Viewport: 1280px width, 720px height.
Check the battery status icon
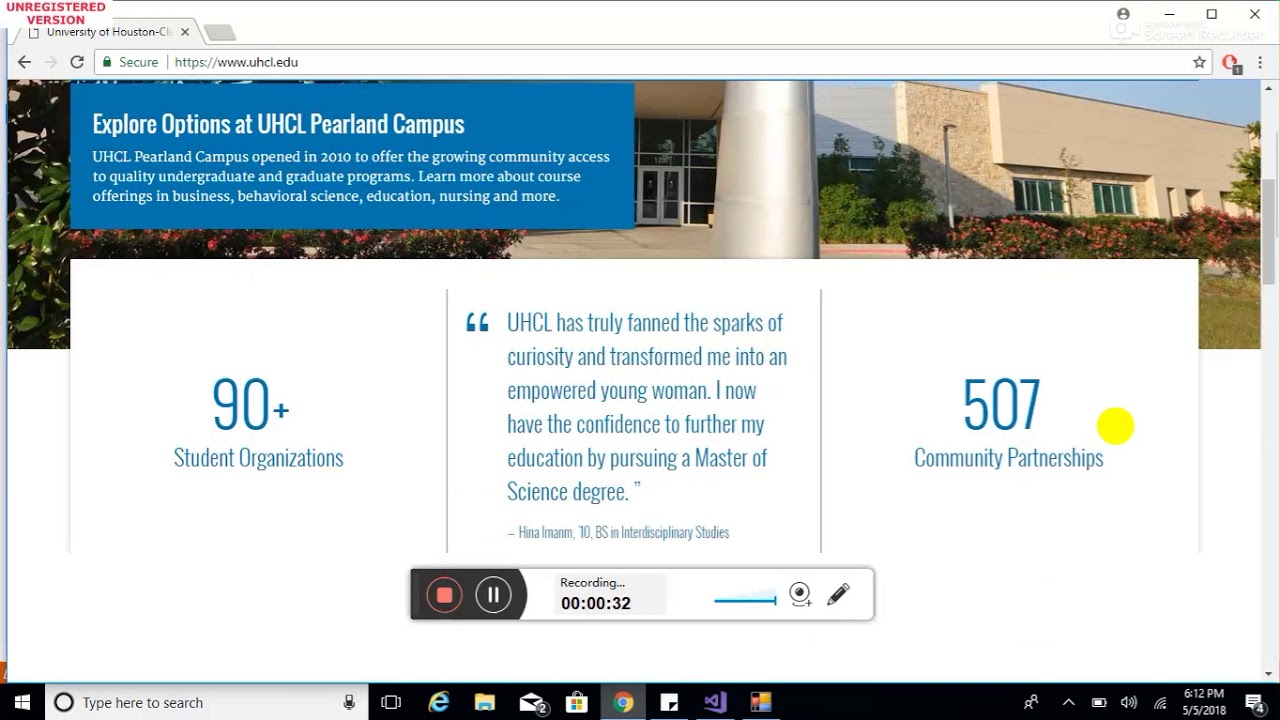(1099, 702)
